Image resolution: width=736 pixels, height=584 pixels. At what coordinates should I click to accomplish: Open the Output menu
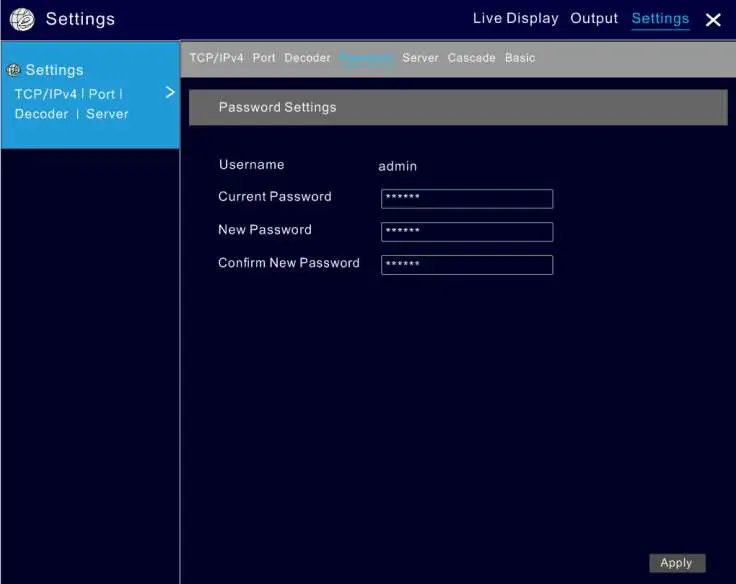click(594, 18)
